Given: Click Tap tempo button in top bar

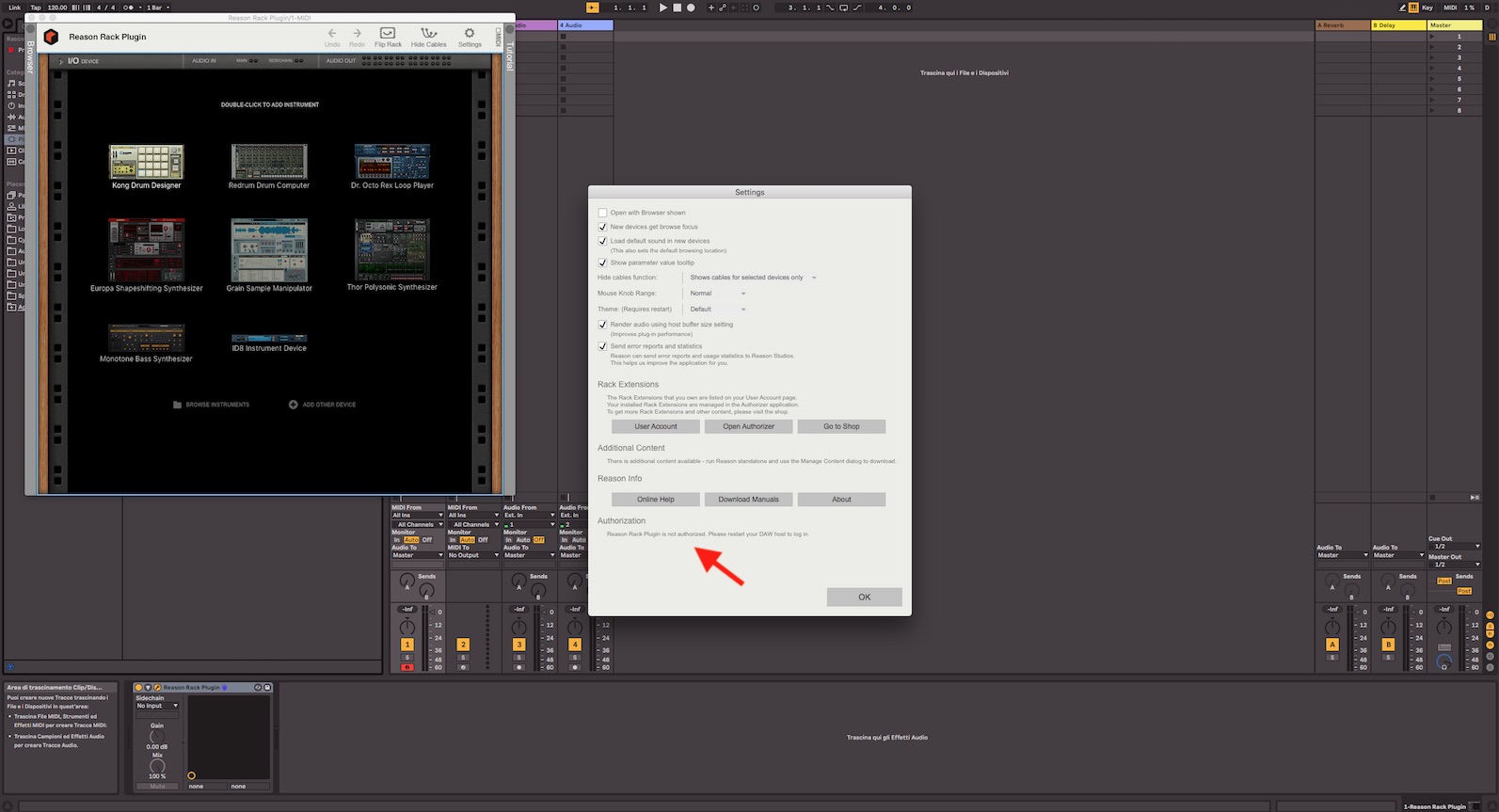Looking at the screenshot, I should (x=36, y=8).
